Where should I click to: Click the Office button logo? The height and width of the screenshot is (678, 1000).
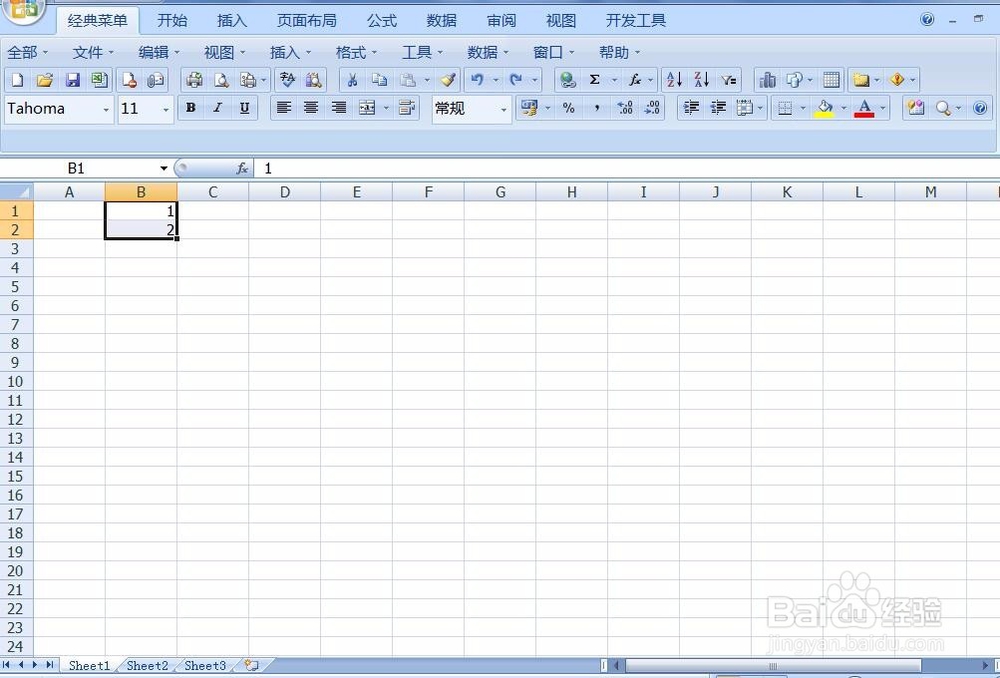pos(24,9)
